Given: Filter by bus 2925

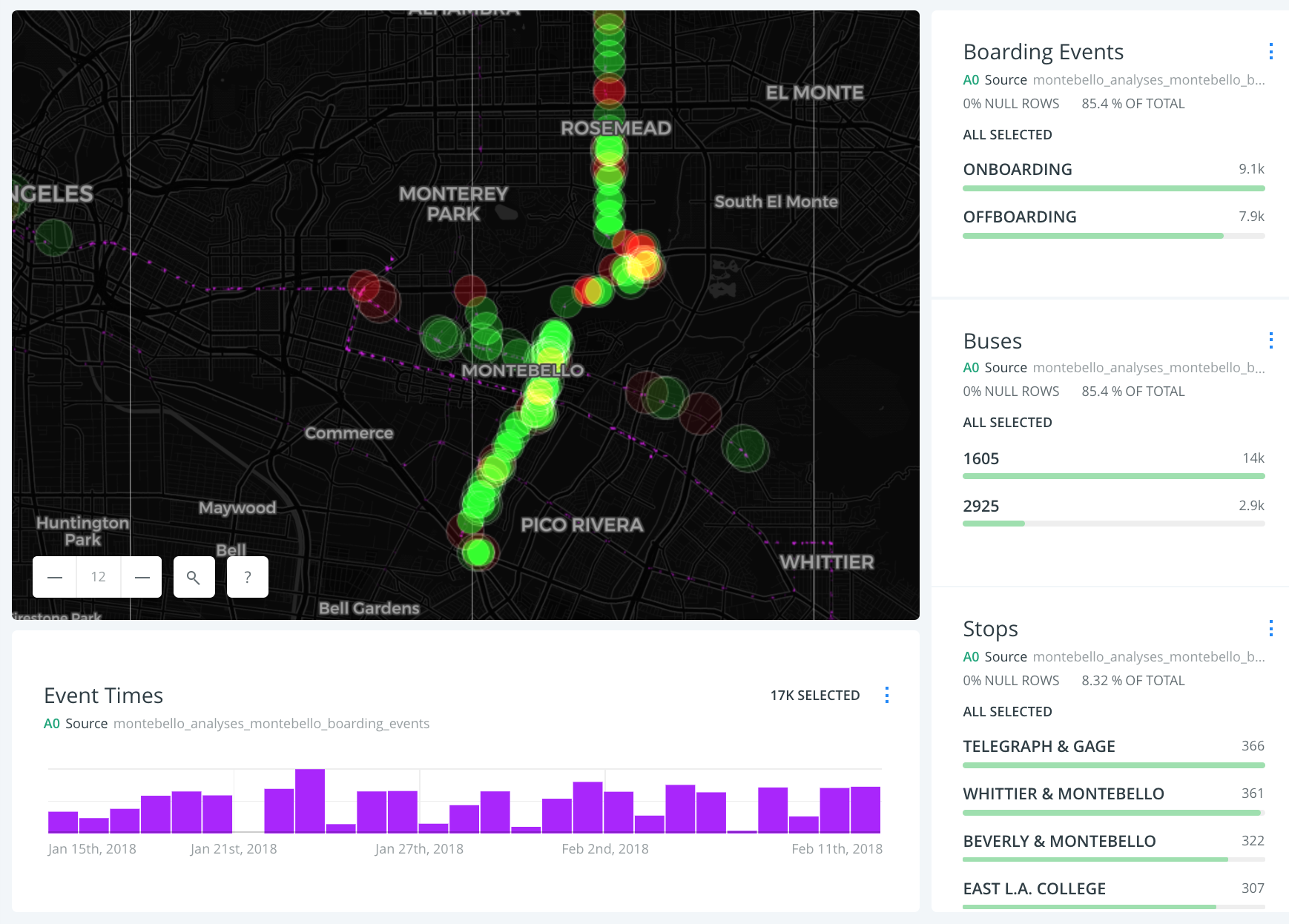Looking at the screenshot, I should (x=980, y=506).
